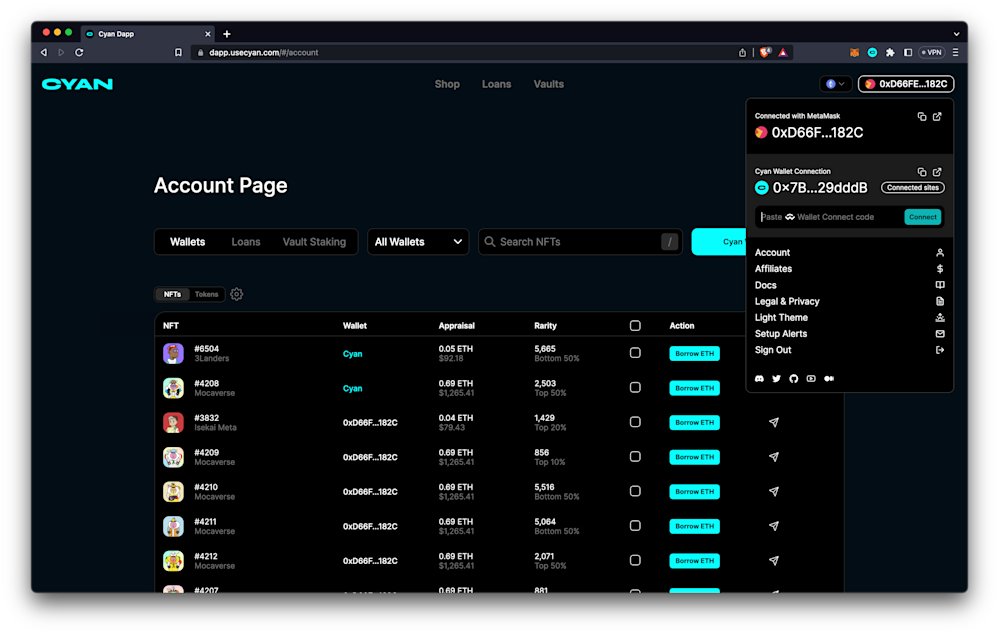Open the browser tab list chevron

coord(956,34)
